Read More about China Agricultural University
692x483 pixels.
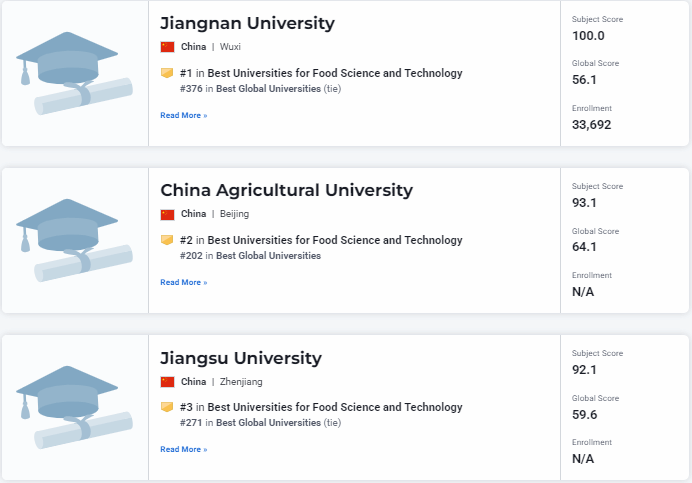click(x=184, y=283)
